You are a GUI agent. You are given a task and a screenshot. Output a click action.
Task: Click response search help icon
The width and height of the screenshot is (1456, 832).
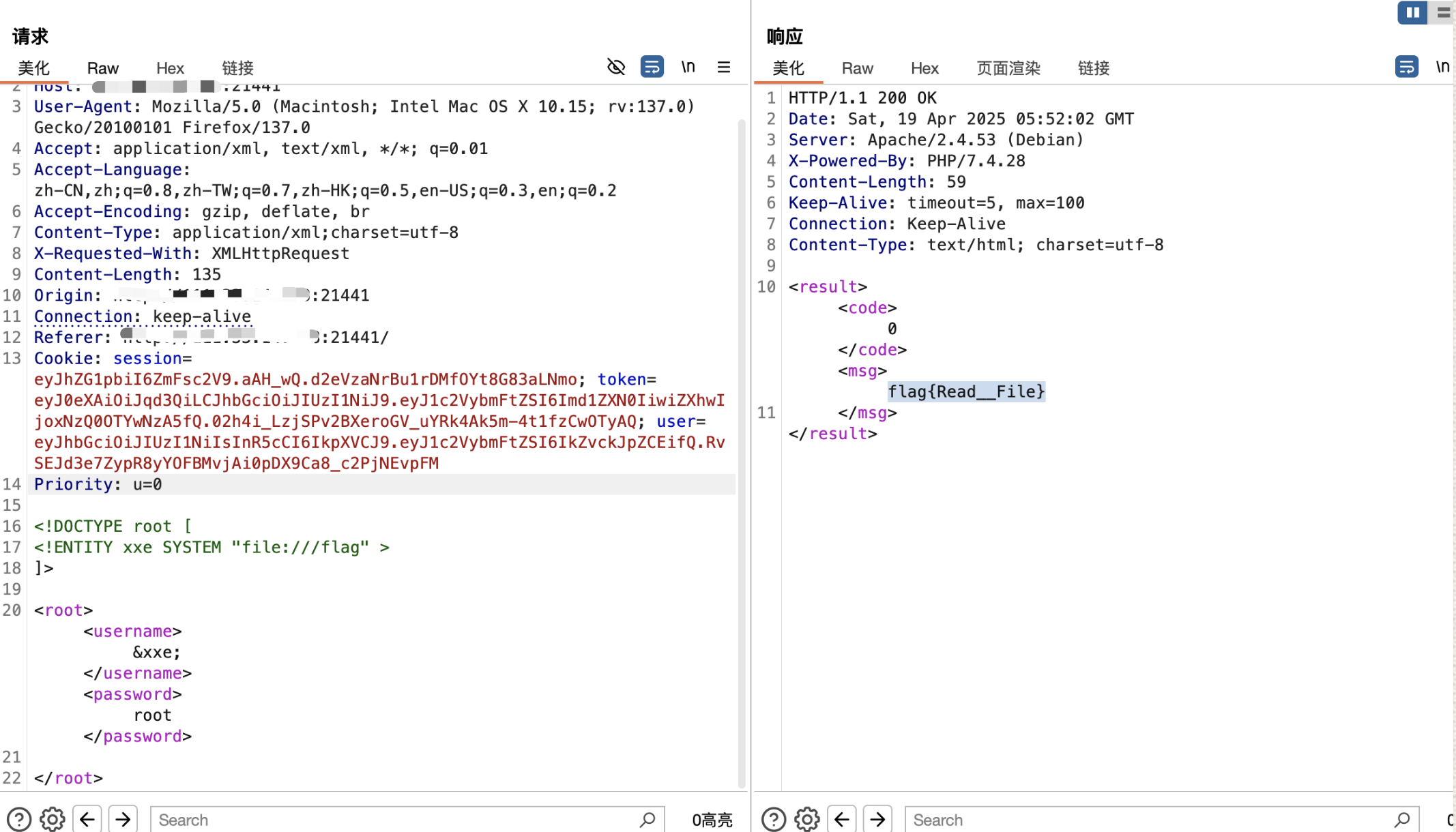(774, 819)
